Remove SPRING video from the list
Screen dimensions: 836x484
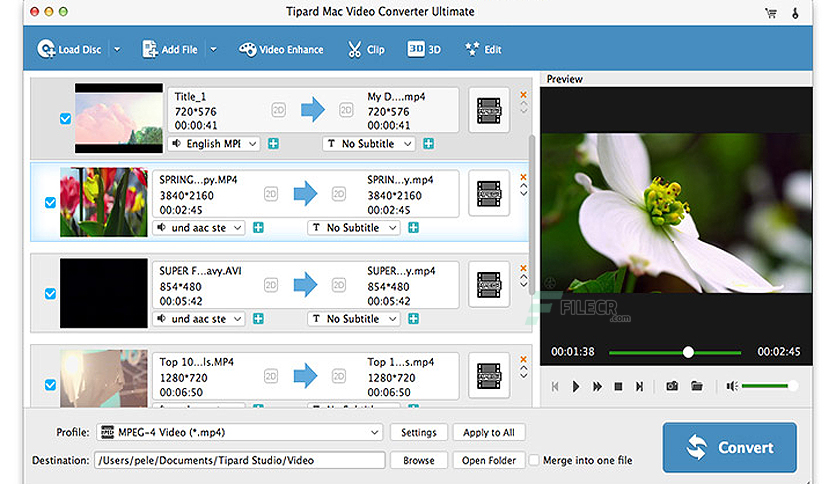[x=524, y=177]
